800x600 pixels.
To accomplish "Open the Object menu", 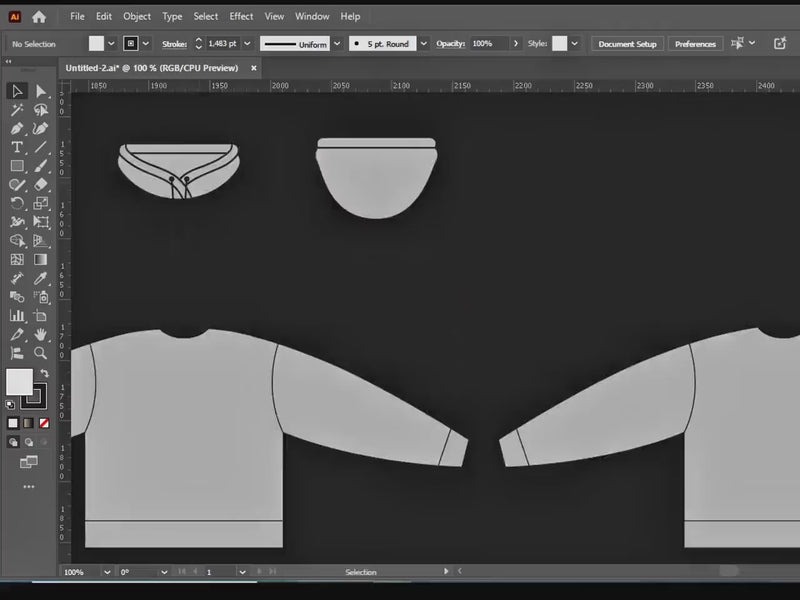I will [x=137, y=16].
